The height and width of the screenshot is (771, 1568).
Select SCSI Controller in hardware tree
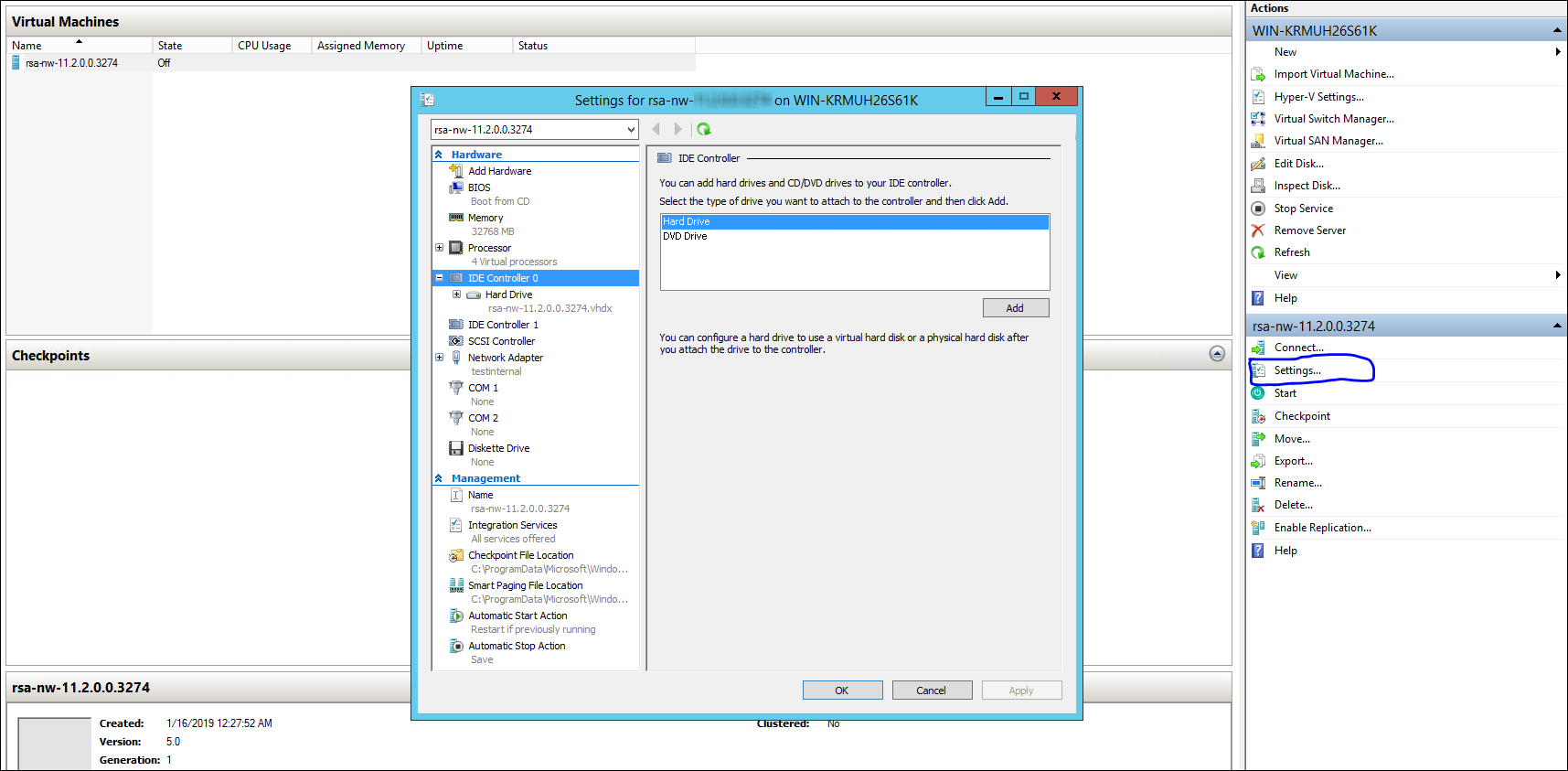click(501, 341)
